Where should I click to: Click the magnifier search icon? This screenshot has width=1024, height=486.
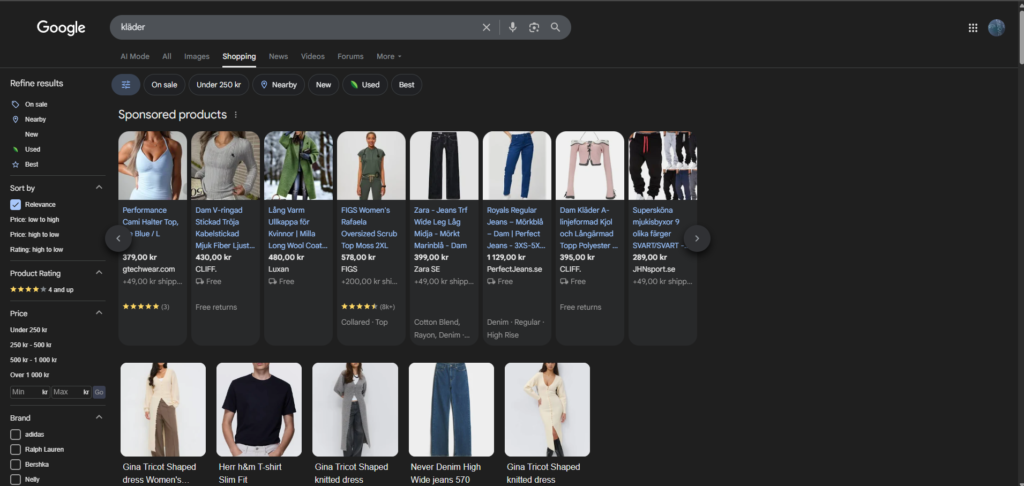[x=555, y=27]
